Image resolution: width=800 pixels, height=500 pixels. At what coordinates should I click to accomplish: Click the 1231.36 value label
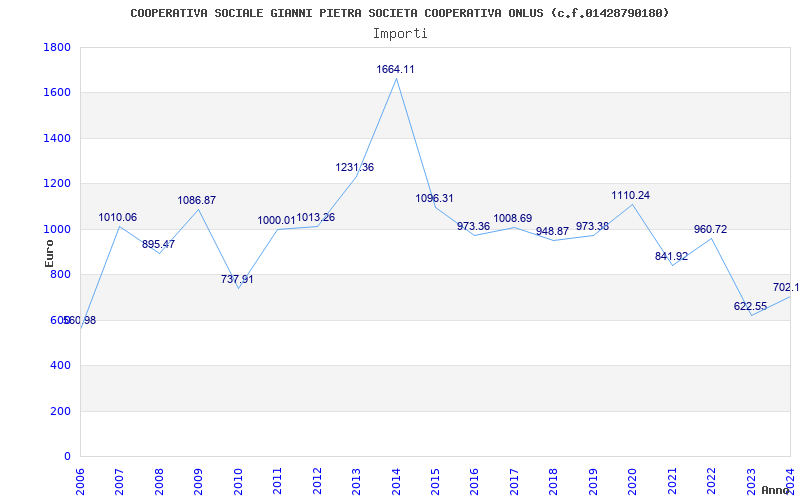click(354, 168)
